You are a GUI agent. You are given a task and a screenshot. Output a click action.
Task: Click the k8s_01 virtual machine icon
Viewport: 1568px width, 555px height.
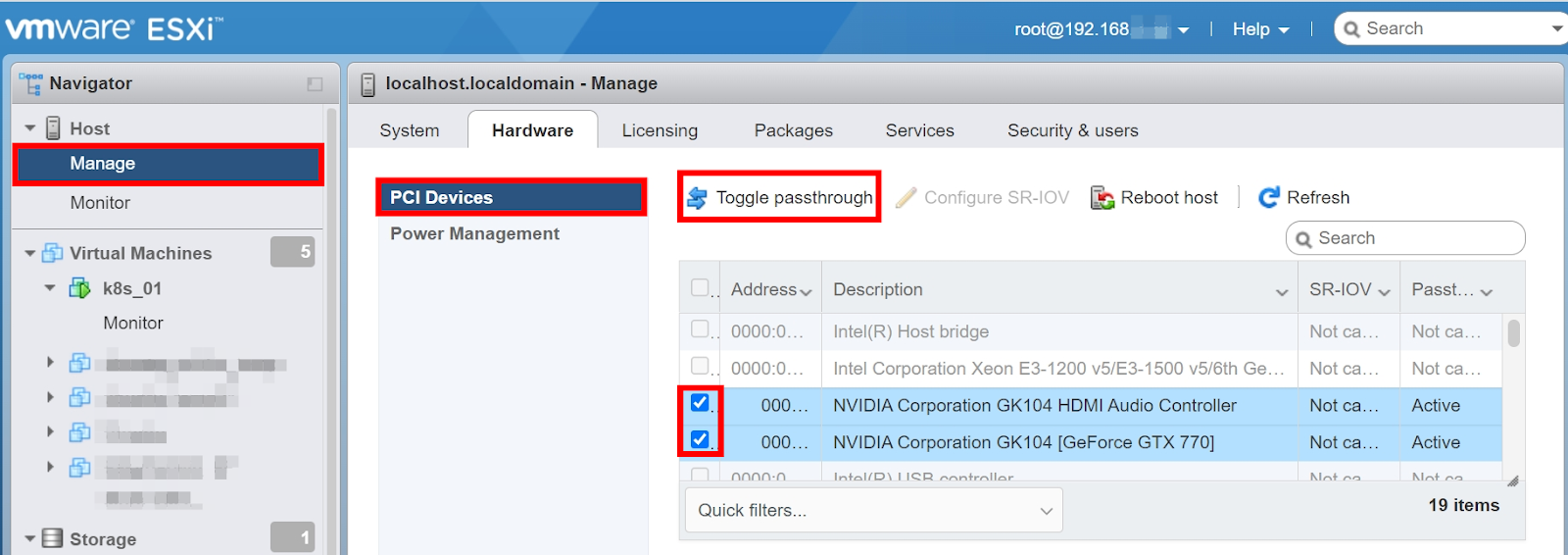coord(79,288)
